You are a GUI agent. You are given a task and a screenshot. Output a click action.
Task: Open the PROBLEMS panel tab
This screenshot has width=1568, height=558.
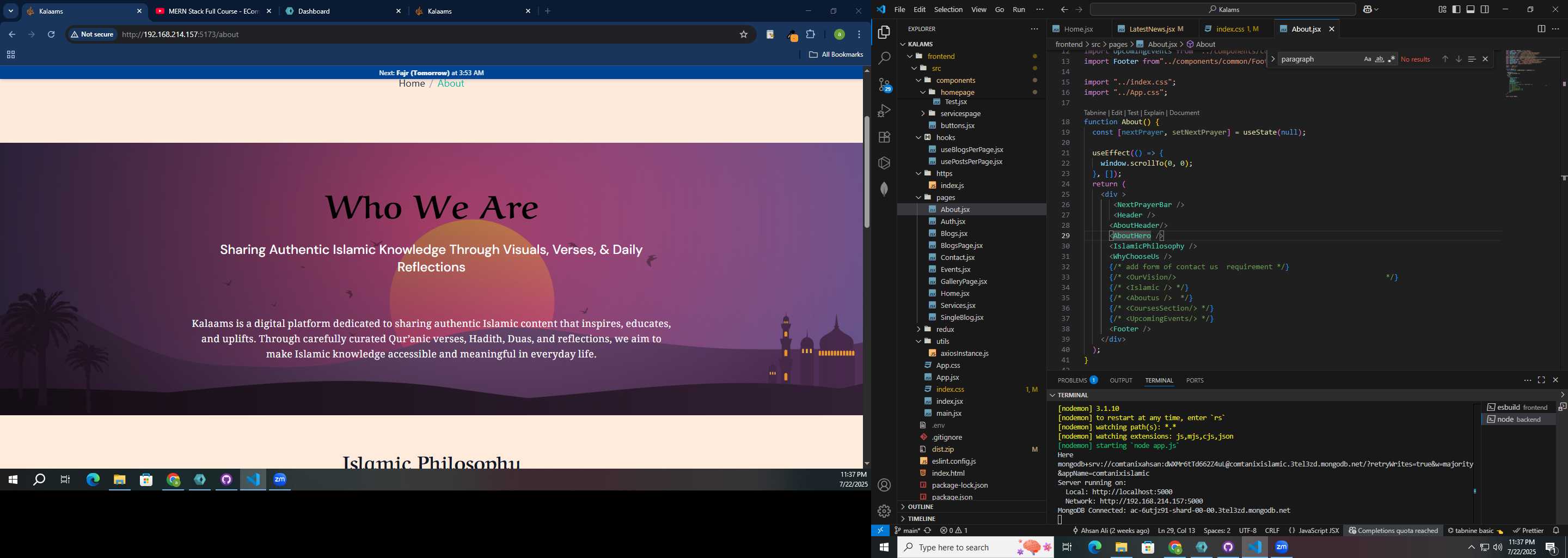tap(1077, 380)
